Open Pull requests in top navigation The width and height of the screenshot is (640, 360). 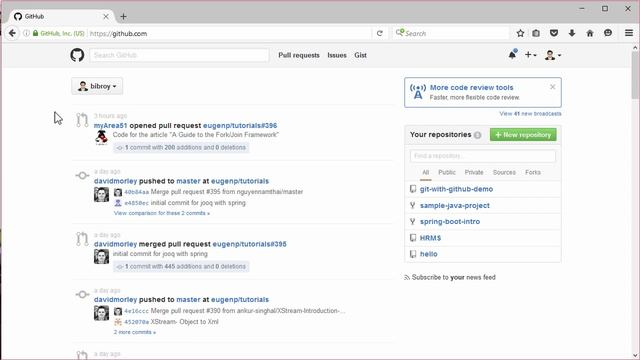(x=299, y=55)
